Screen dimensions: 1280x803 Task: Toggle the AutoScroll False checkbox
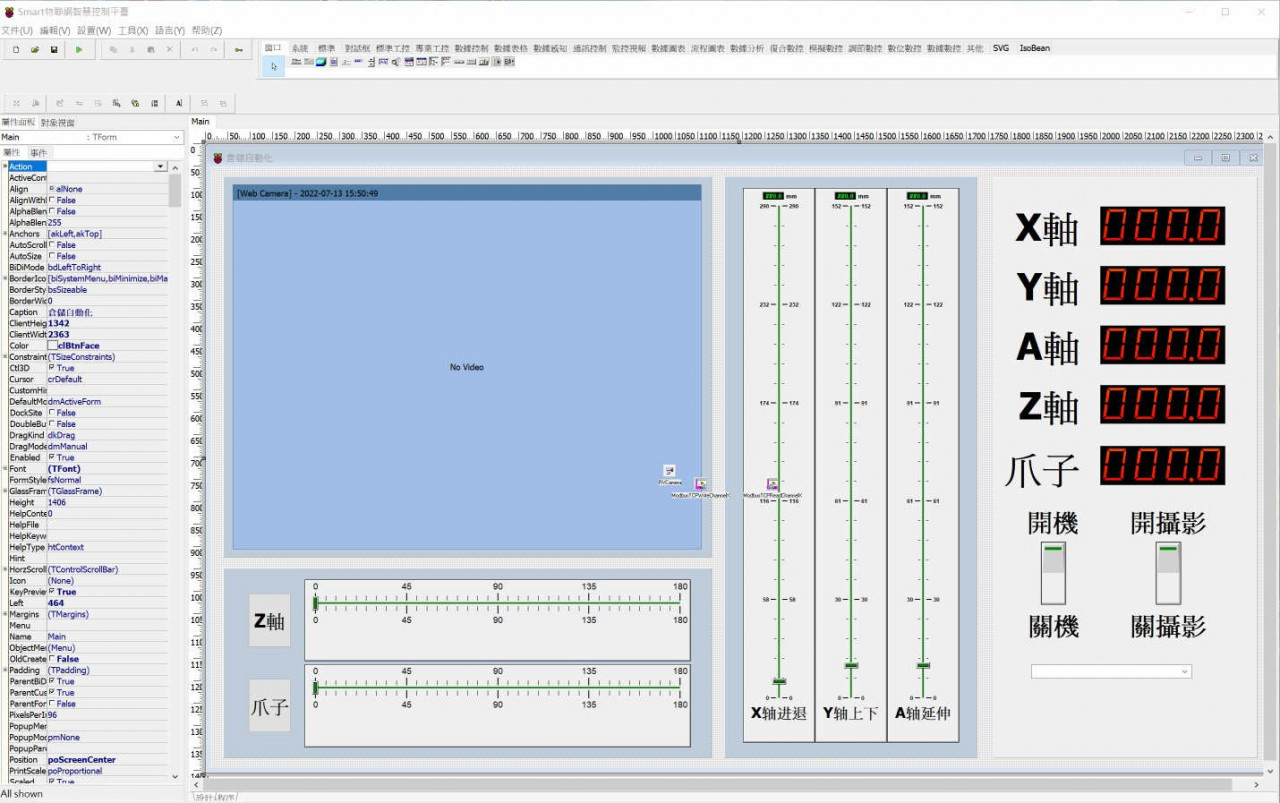(x=52, y=245)
